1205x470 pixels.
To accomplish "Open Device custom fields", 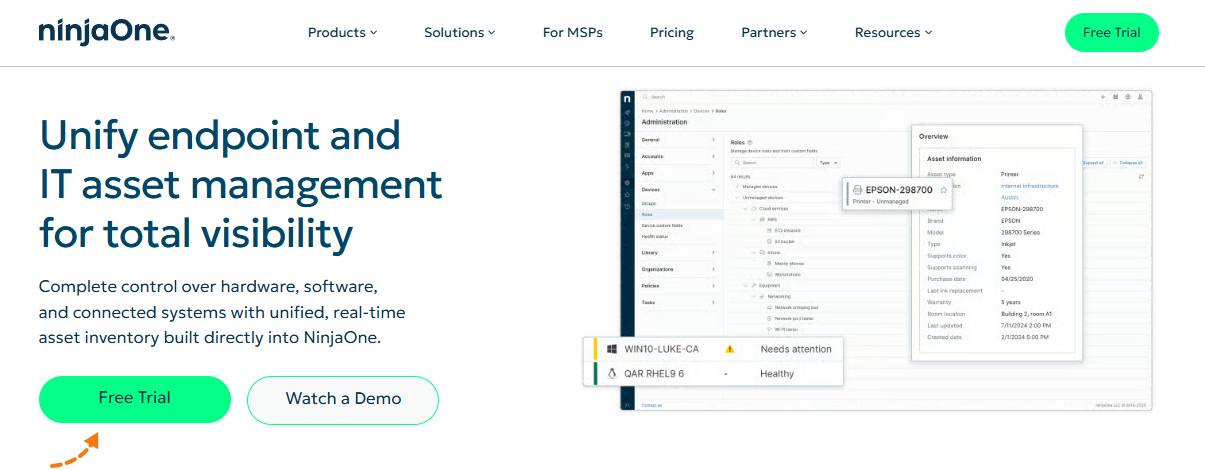I will pos(662,225).
